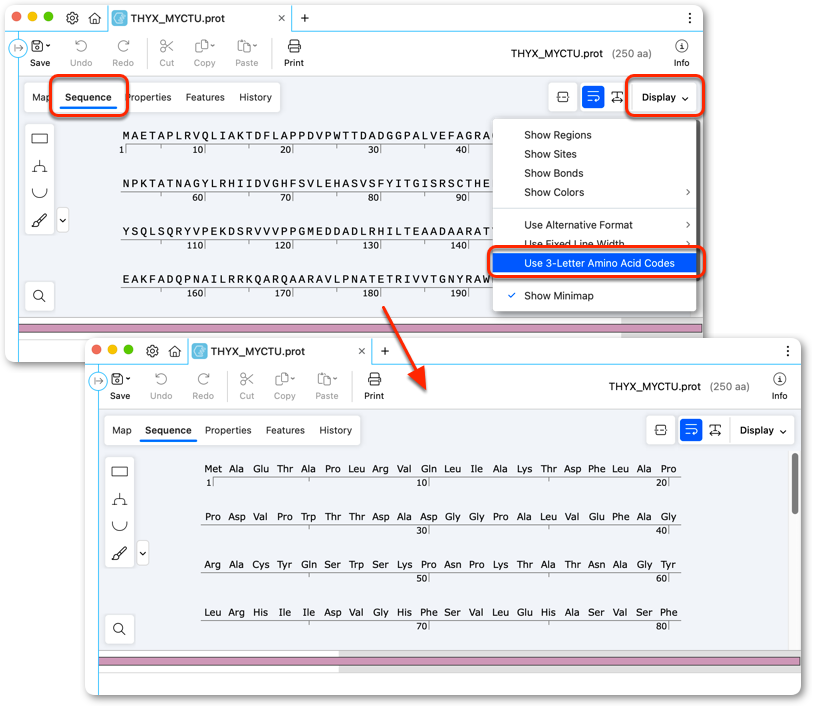Open Display dropdown in the bottom window
The image size is (822, 706).
(763, 430)
